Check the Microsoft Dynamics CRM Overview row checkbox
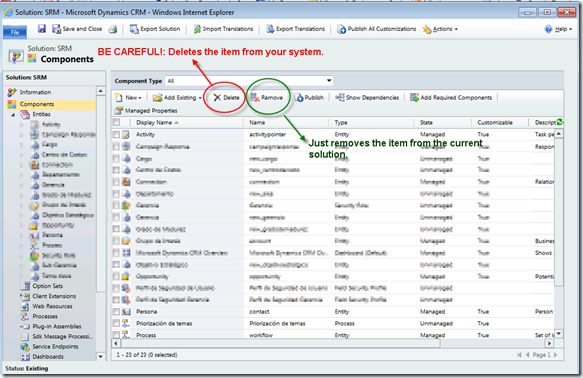This screenshot has width=583, height=378. tap(116, 253)
